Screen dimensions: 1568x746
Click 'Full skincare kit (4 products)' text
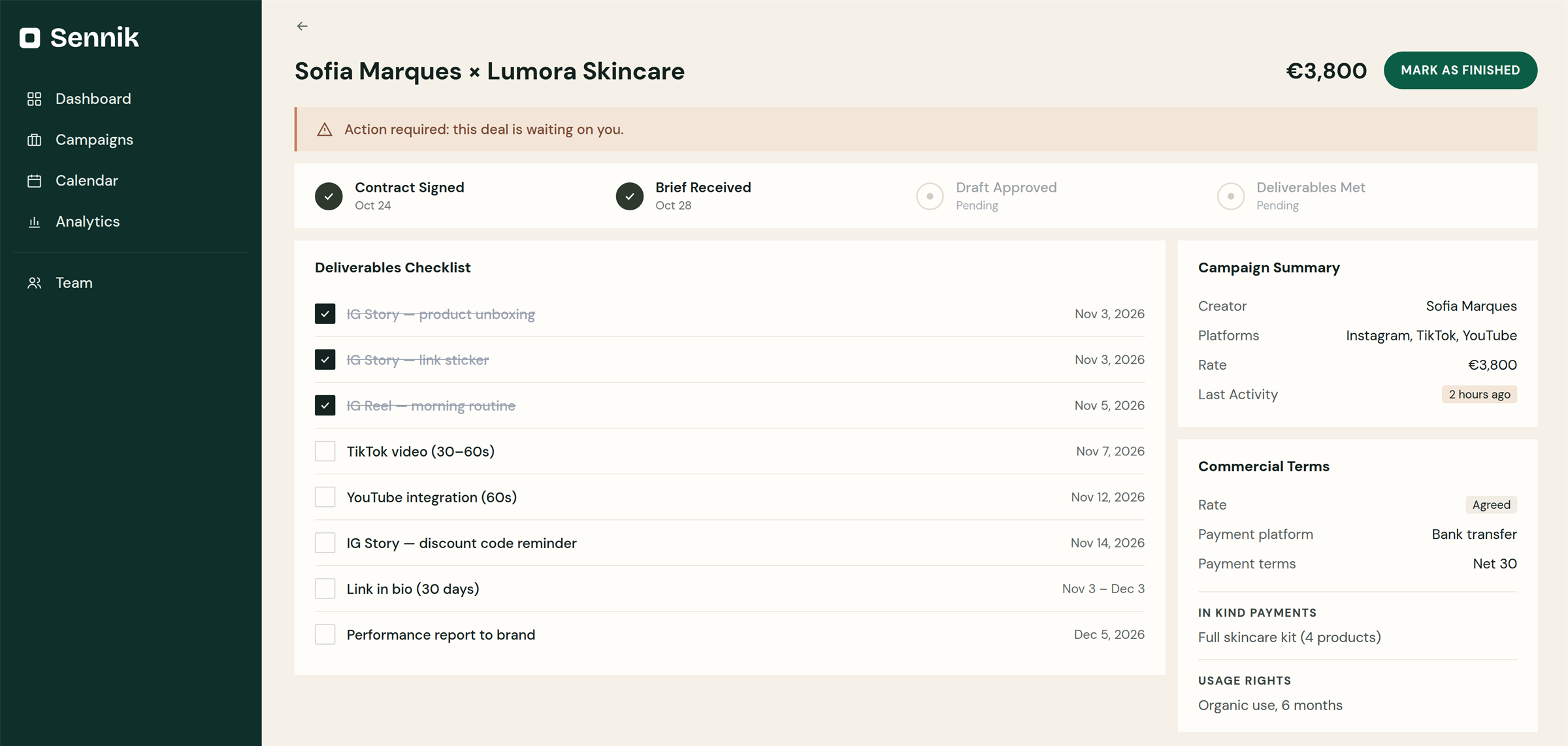[1289, 637]
